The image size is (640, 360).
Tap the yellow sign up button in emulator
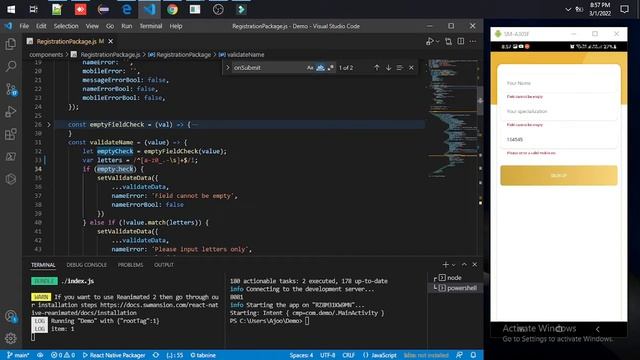(559, 176)
